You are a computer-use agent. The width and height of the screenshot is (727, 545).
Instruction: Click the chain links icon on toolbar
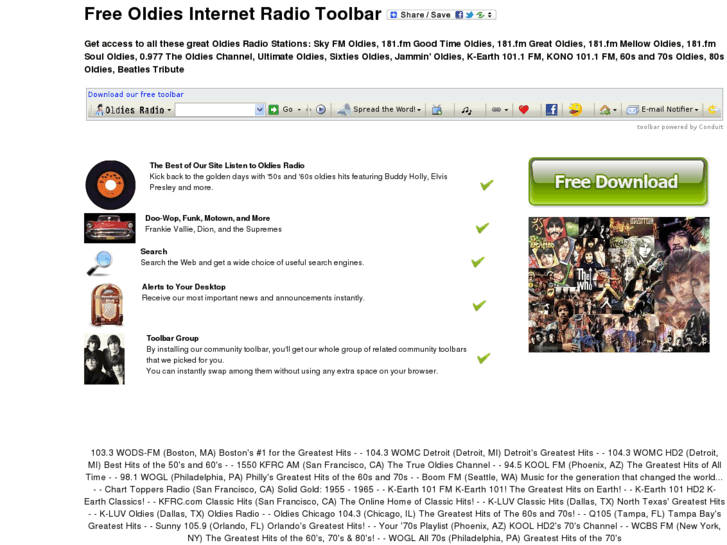[x=496, y=110]
